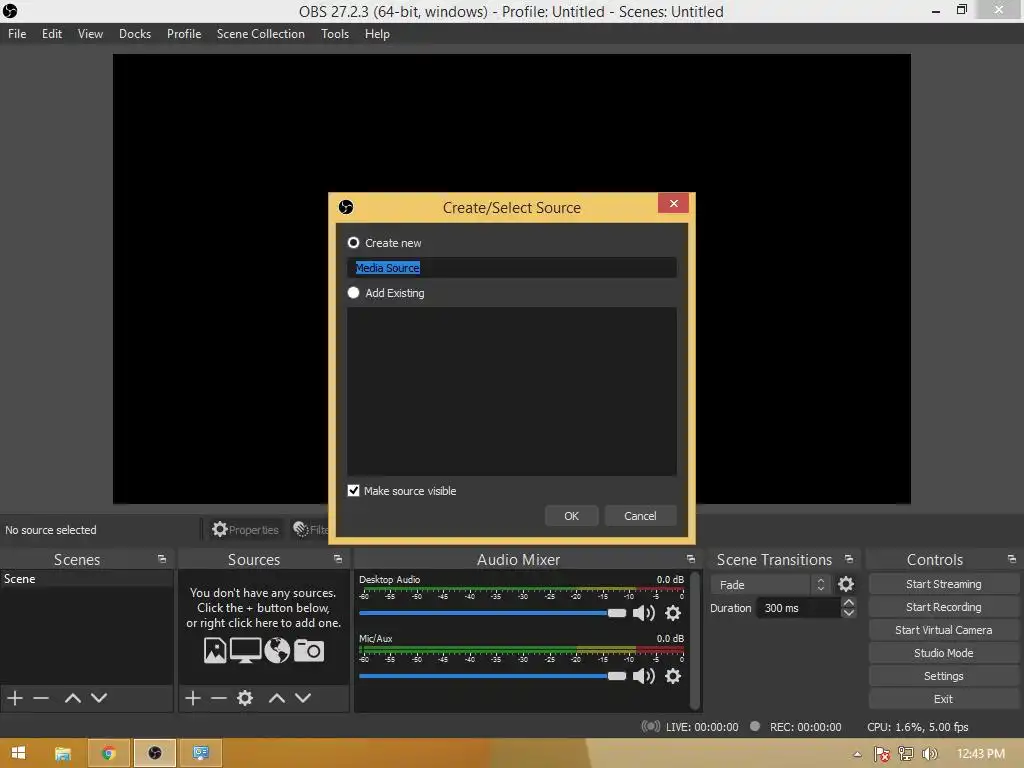
Task: Click the clock showing 12:43 PM
Action: pyautogui.click(x=981, y=754)
